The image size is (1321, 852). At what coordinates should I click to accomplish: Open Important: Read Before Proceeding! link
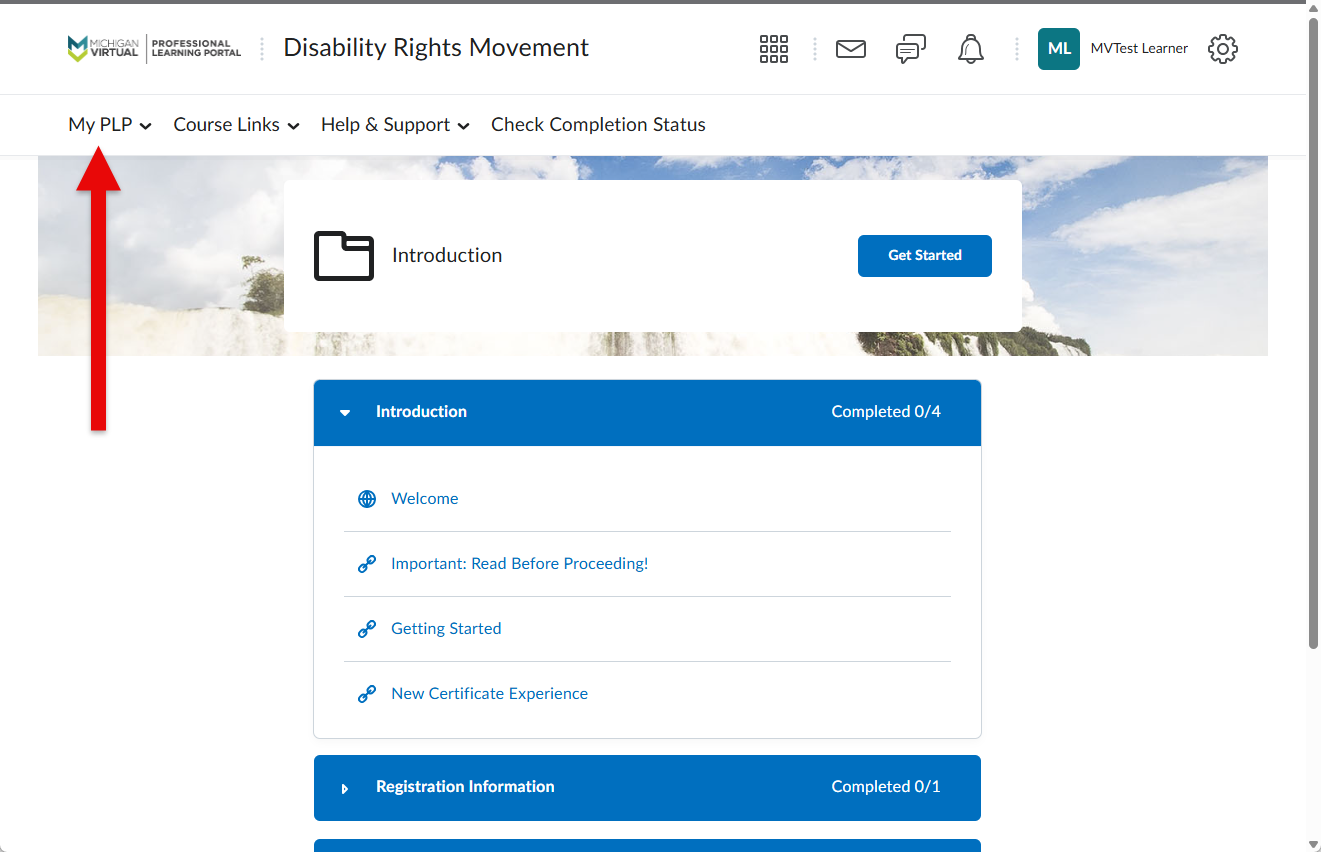click(x=520, y=564)
